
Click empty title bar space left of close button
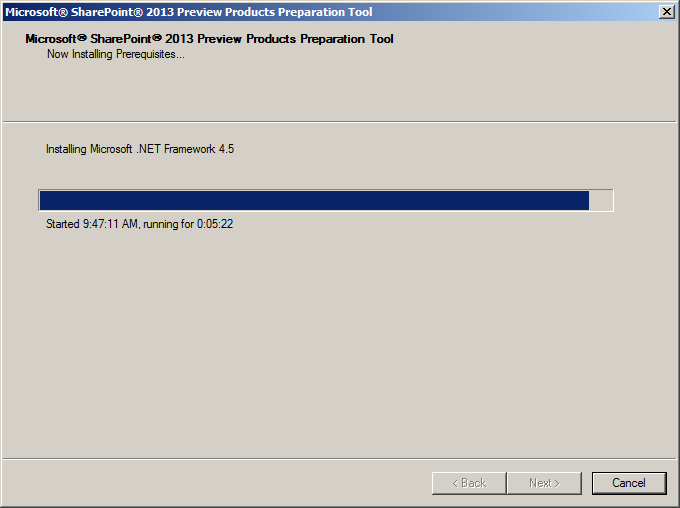pyautogui.click(x=520, y=12)
